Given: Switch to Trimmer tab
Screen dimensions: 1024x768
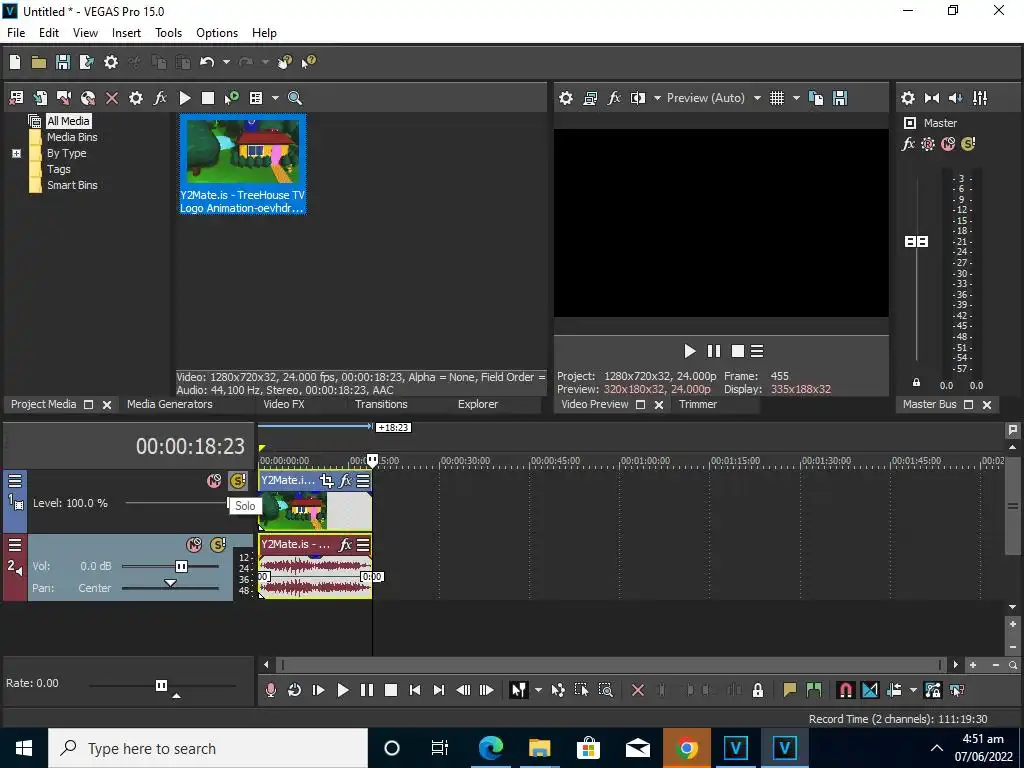Looking at the screenshot, I should [698, 404].
